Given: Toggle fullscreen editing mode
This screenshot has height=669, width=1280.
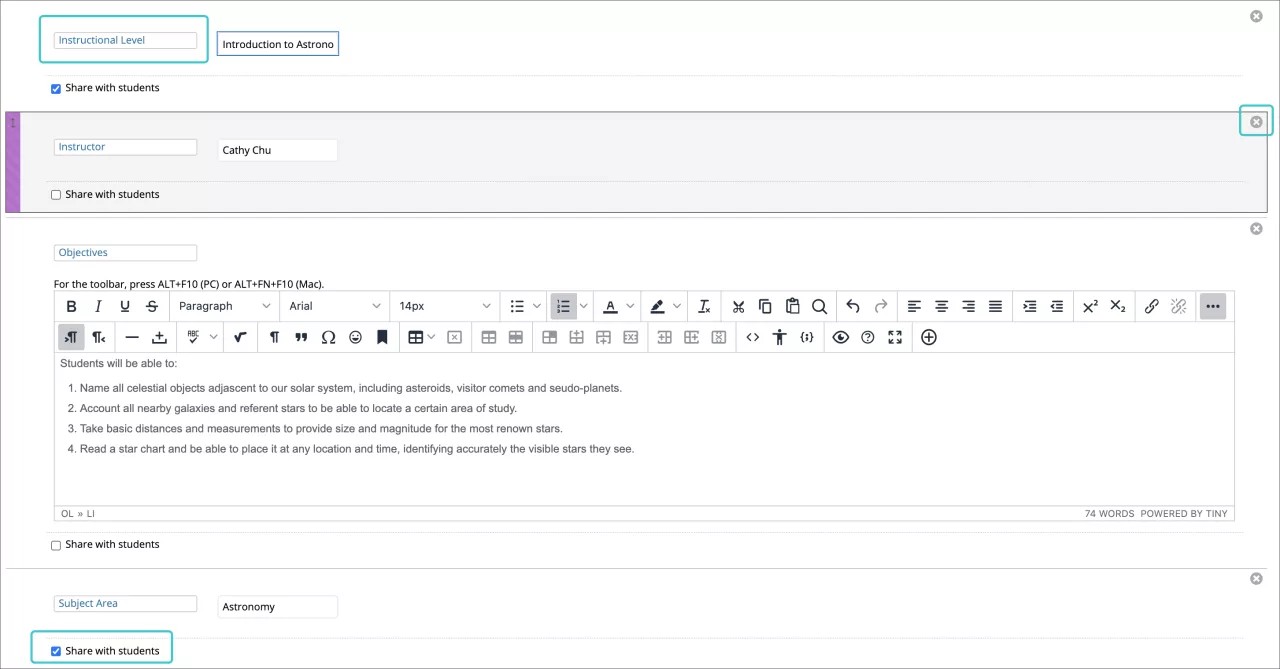Looking at the screenshot, I should click(x=894, y=337).
